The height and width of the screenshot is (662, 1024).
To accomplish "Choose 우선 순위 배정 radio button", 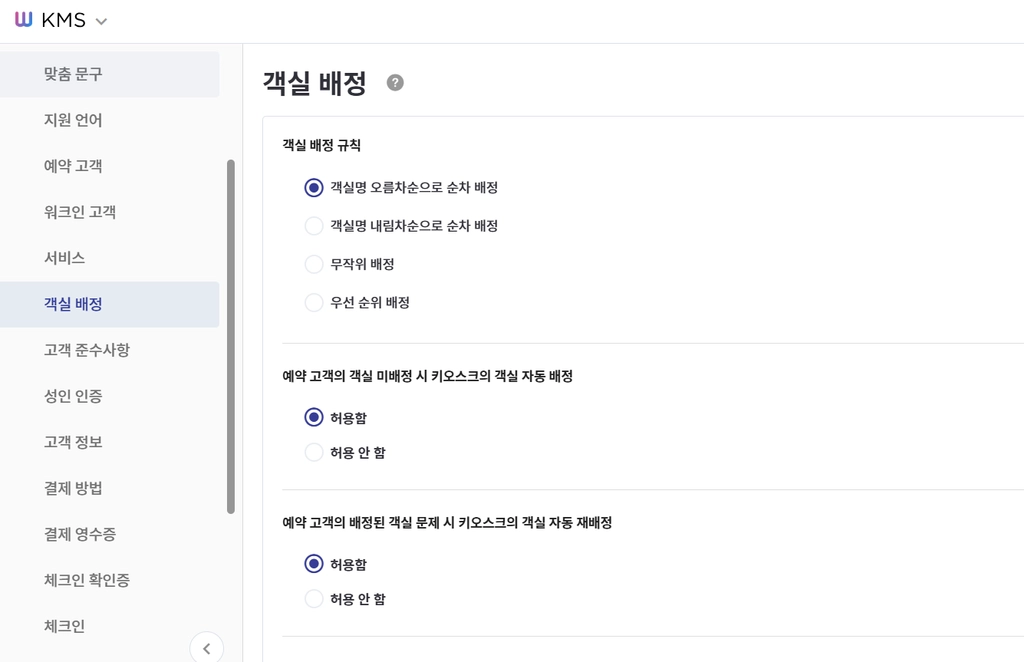I will [x=313, y=303].
